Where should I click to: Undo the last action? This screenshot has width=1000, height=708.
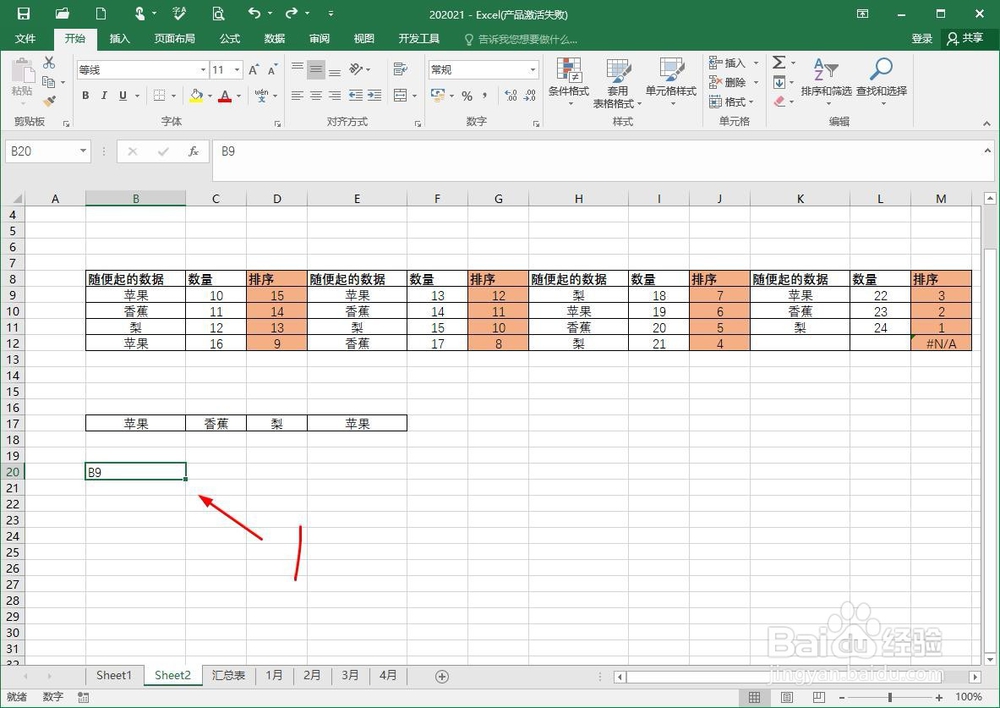[254, 13]
